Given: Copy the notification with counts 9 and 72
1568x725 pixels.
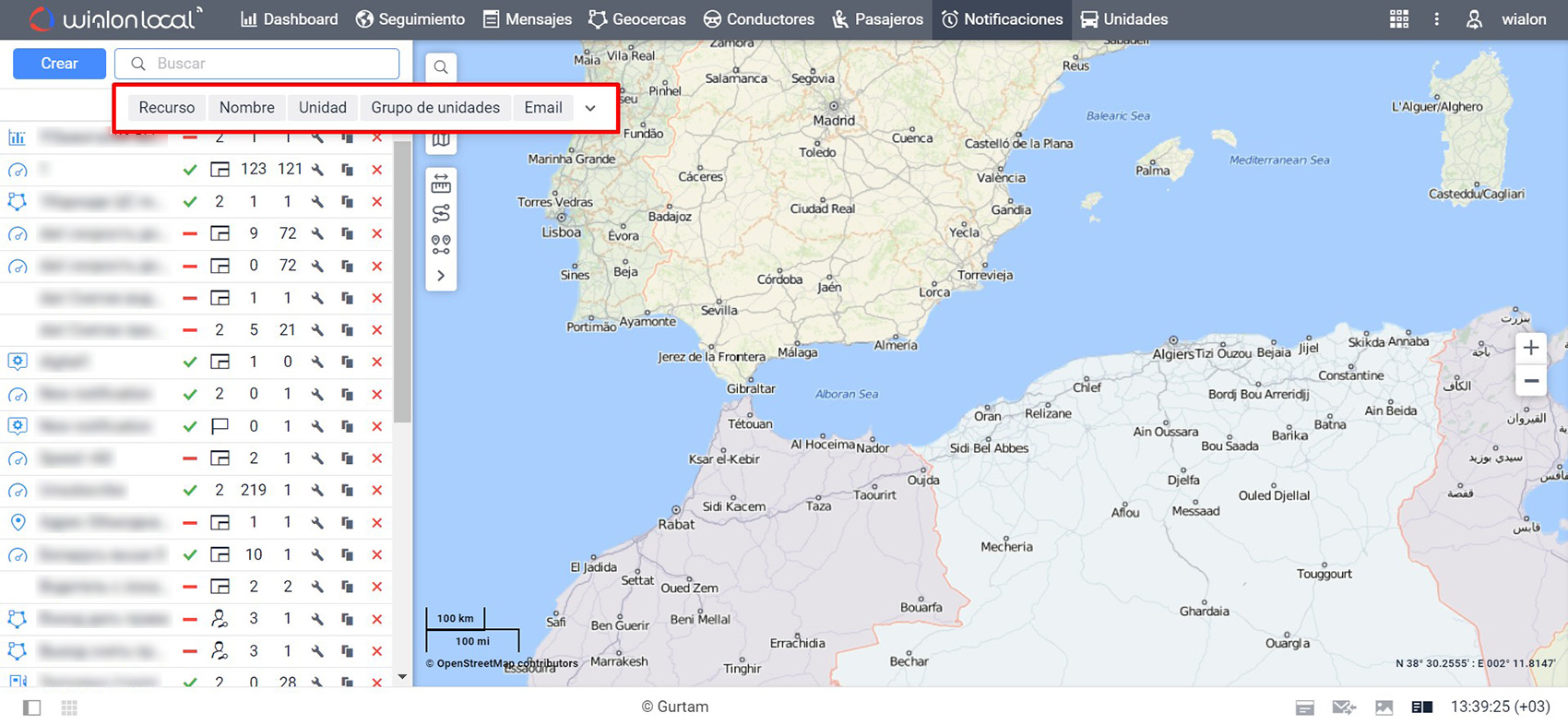Looking at the screenshot, I should pyautogui.click(x=347, y=234).
